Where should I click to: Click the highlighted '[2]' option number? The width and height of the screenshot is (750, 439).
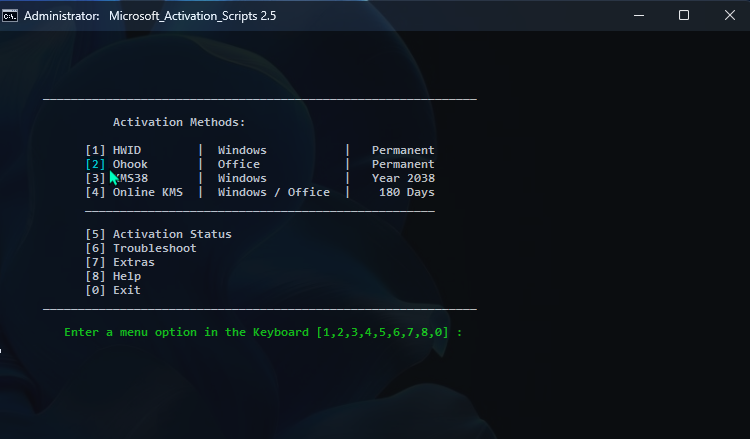[x=95, y=164]
